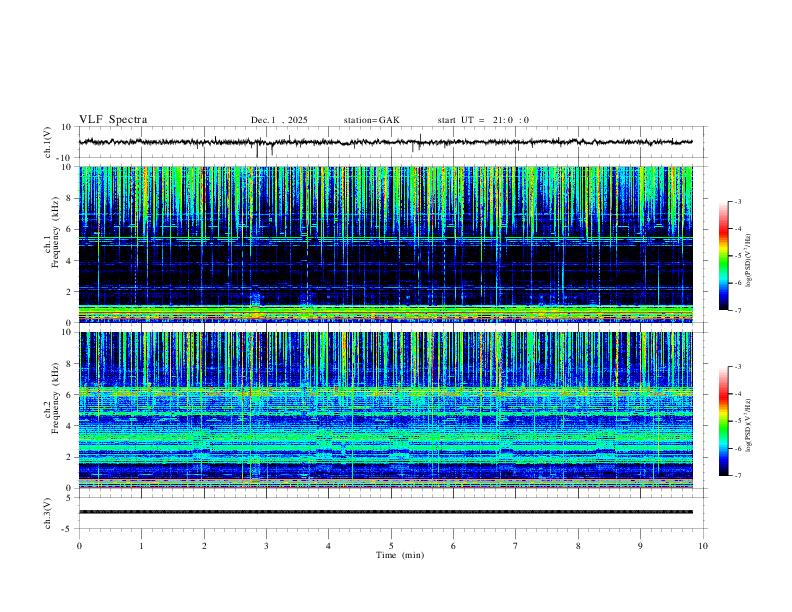Click the ch.1 voltage waveform trace
This screenshot has width=792, height=612.
pos(385,142)
